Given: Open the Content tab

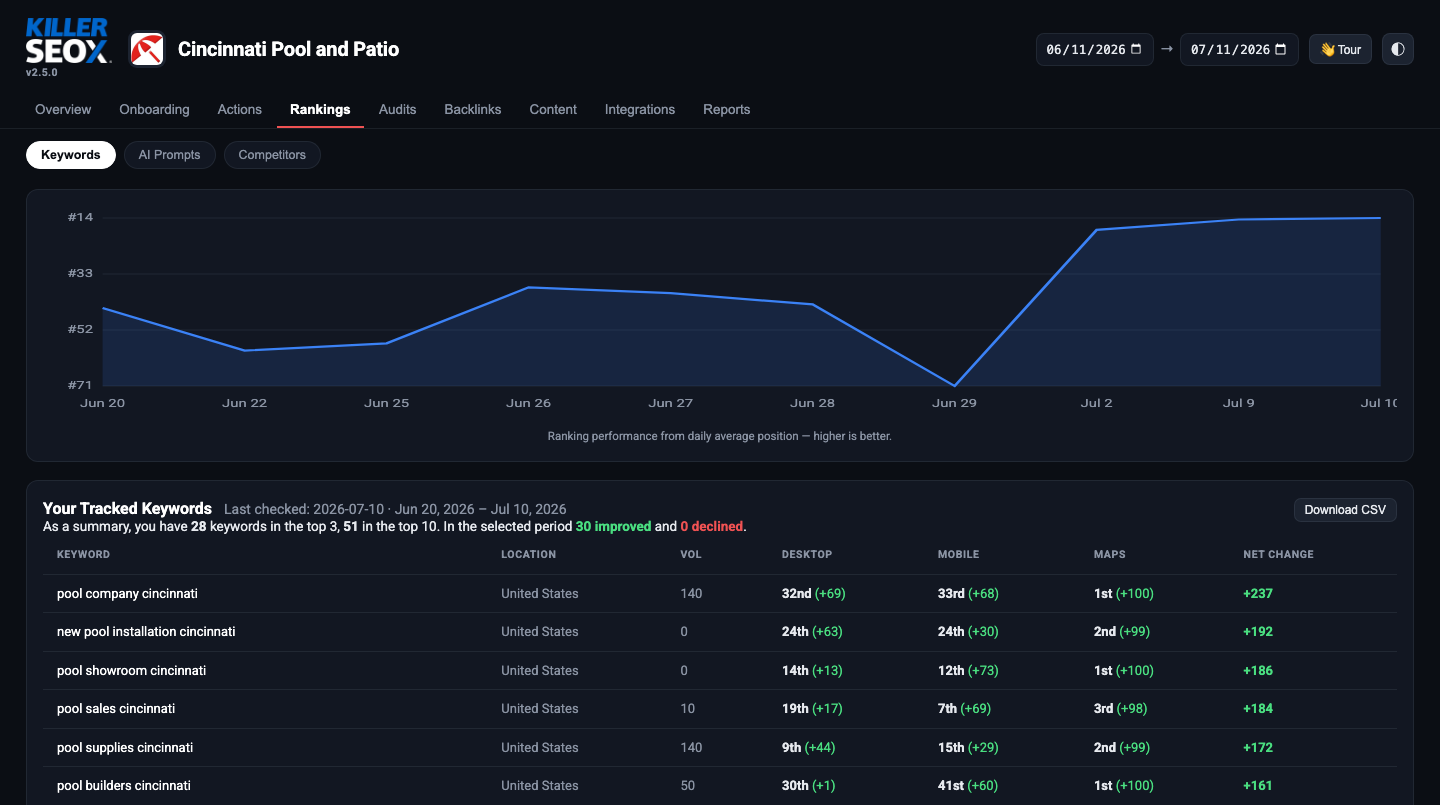Looking at the screenshot, I should pyautogui.click(x=553, y=109).
